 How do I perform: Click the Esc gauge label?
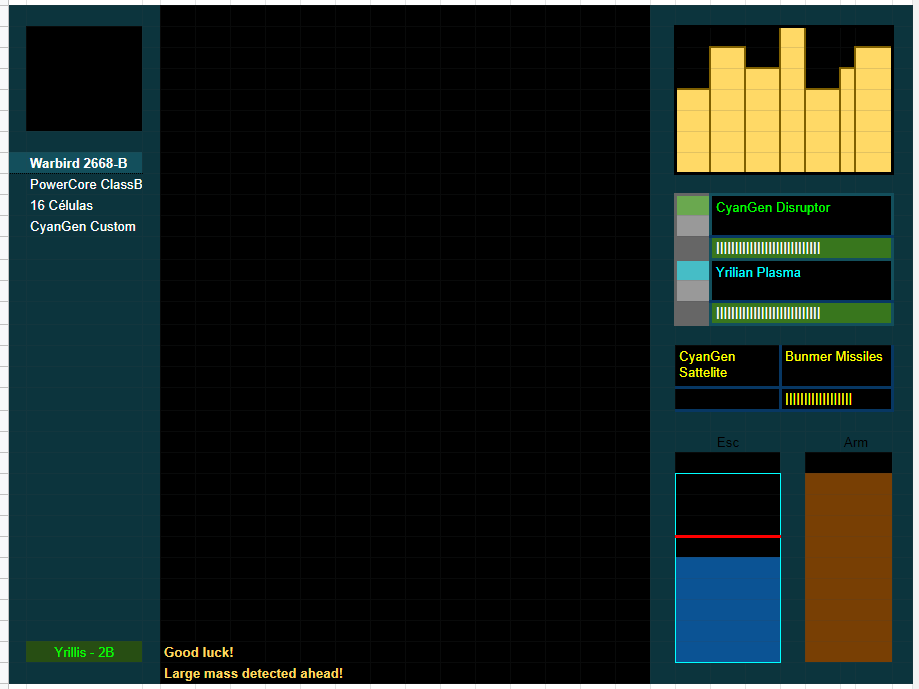coord(728,442)
